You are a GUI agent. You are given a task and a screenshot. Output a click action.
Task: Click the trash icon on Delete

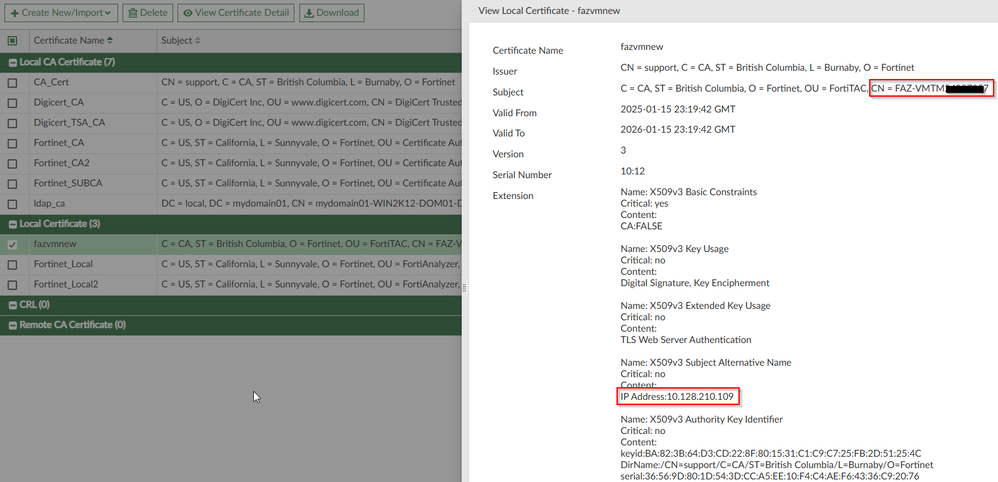(x=133, y=13)
